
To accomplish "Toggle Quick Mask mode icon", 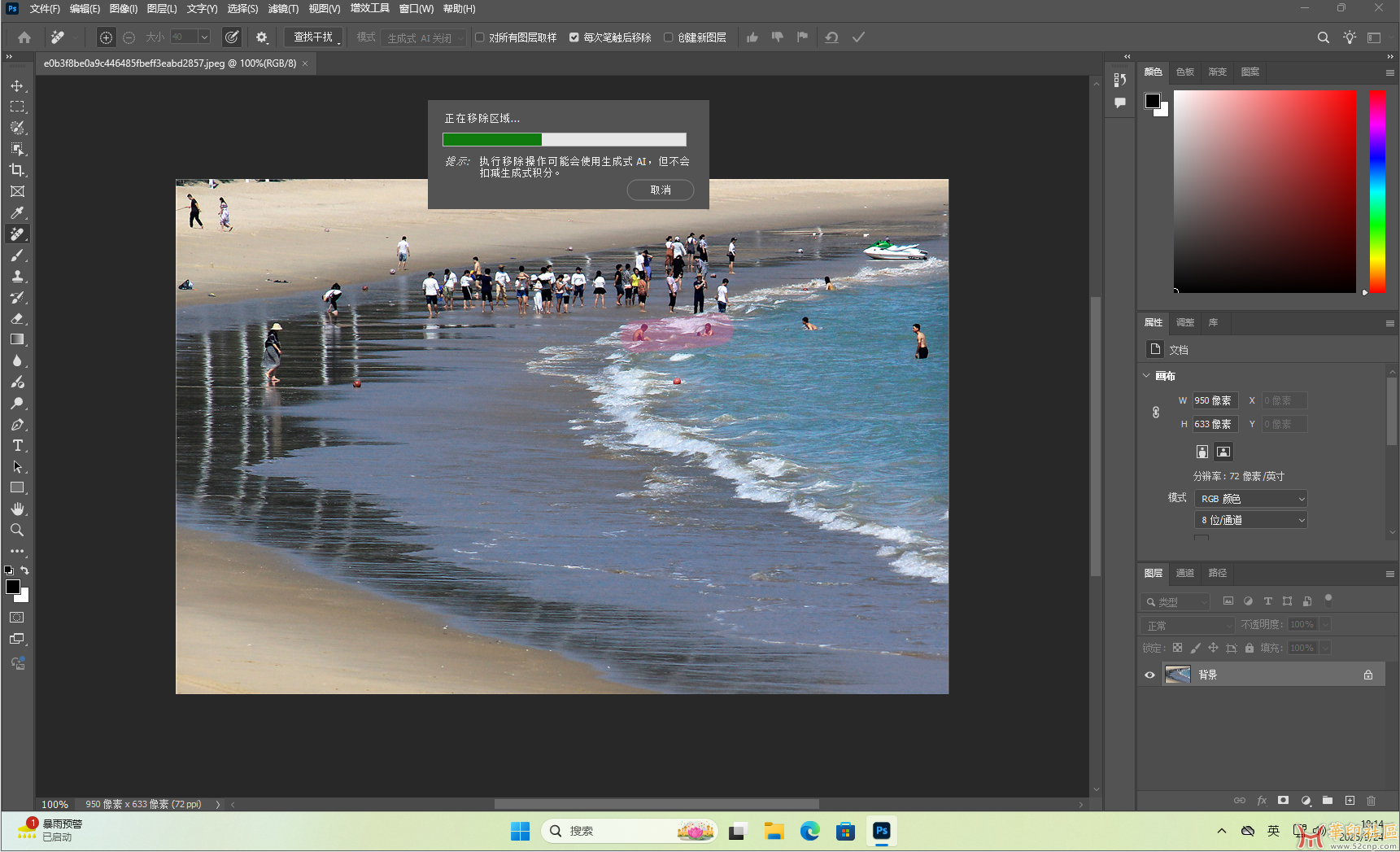I will click(17, 618).
